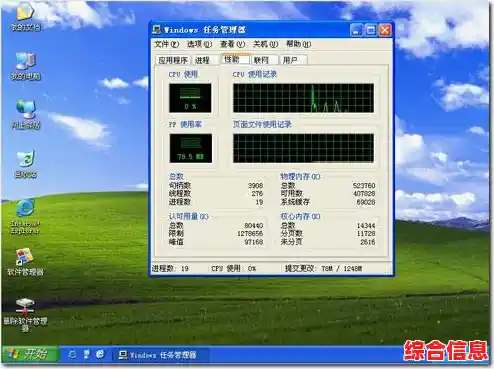Close the Task Manager window

[x=385, y=30]
